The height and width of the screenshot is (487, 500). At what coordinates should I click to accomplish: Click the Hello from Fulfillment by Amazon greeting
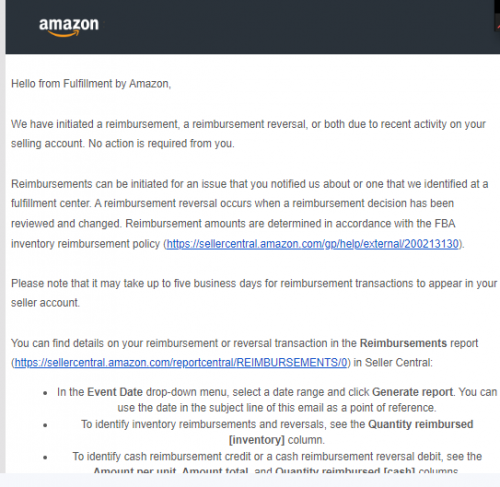point(91,84)
